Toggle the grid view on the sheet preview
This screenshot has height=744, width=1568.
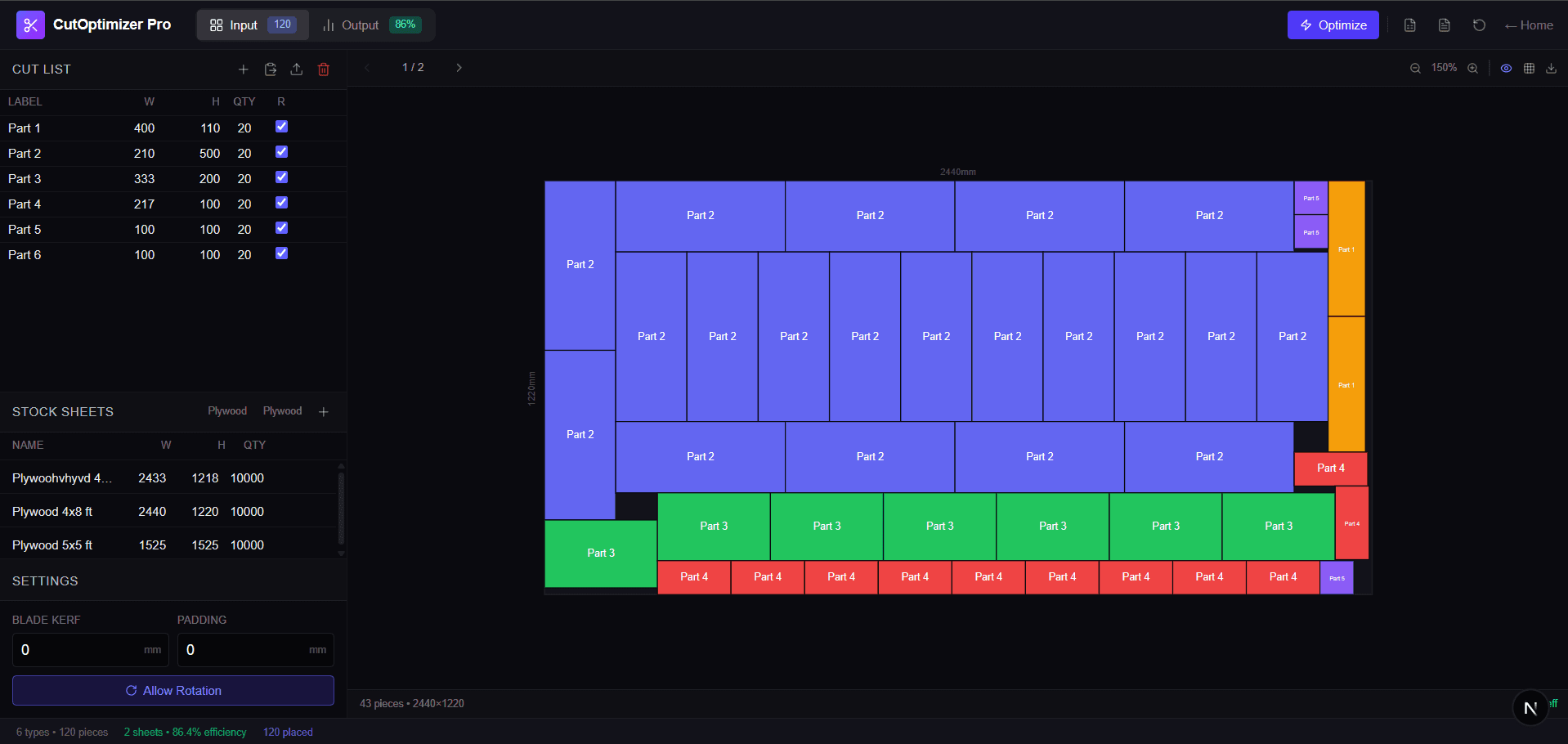[1528, 68]
